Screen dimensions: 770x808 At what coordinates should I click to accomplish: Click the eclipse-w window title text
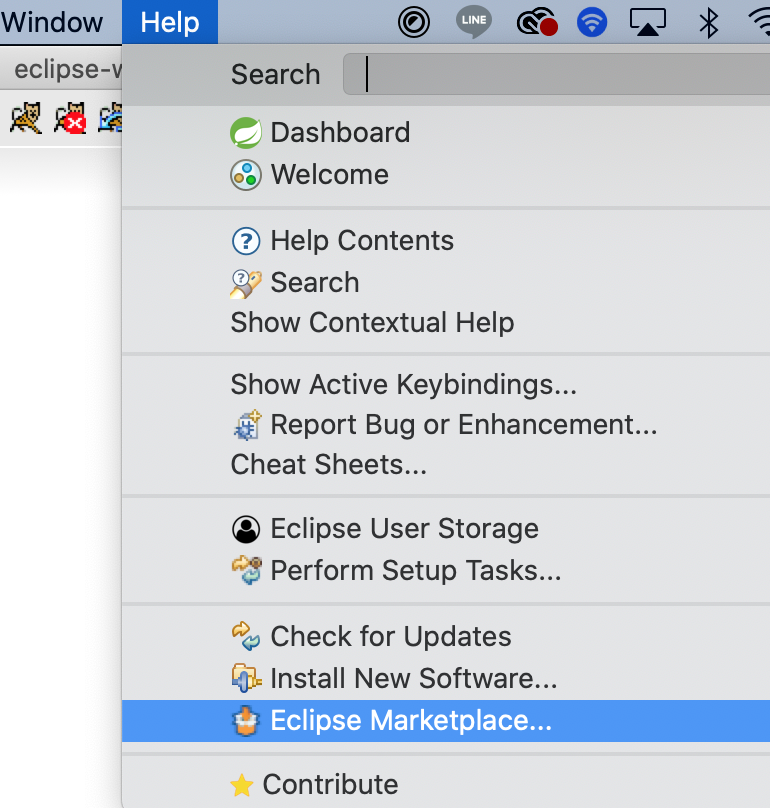(x=68, y=69)
